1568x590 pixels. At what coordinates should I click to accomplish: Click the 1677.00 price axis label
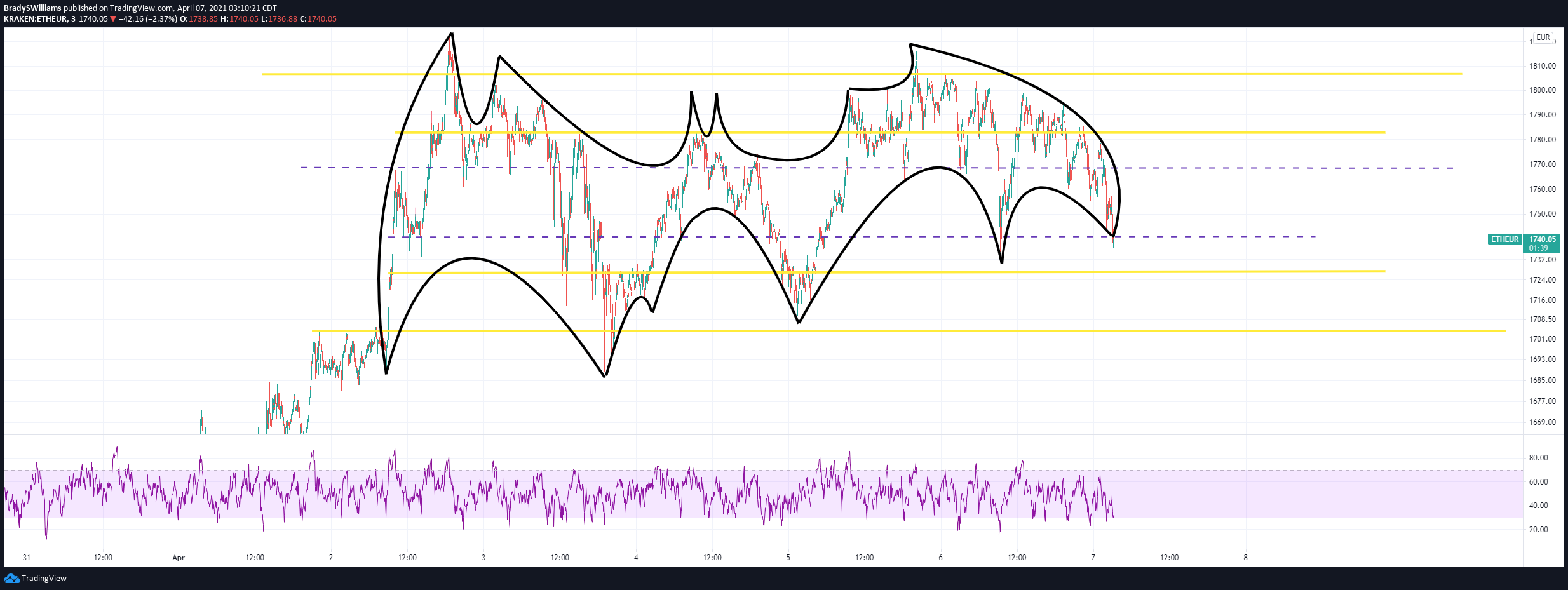pos(1543,401)
